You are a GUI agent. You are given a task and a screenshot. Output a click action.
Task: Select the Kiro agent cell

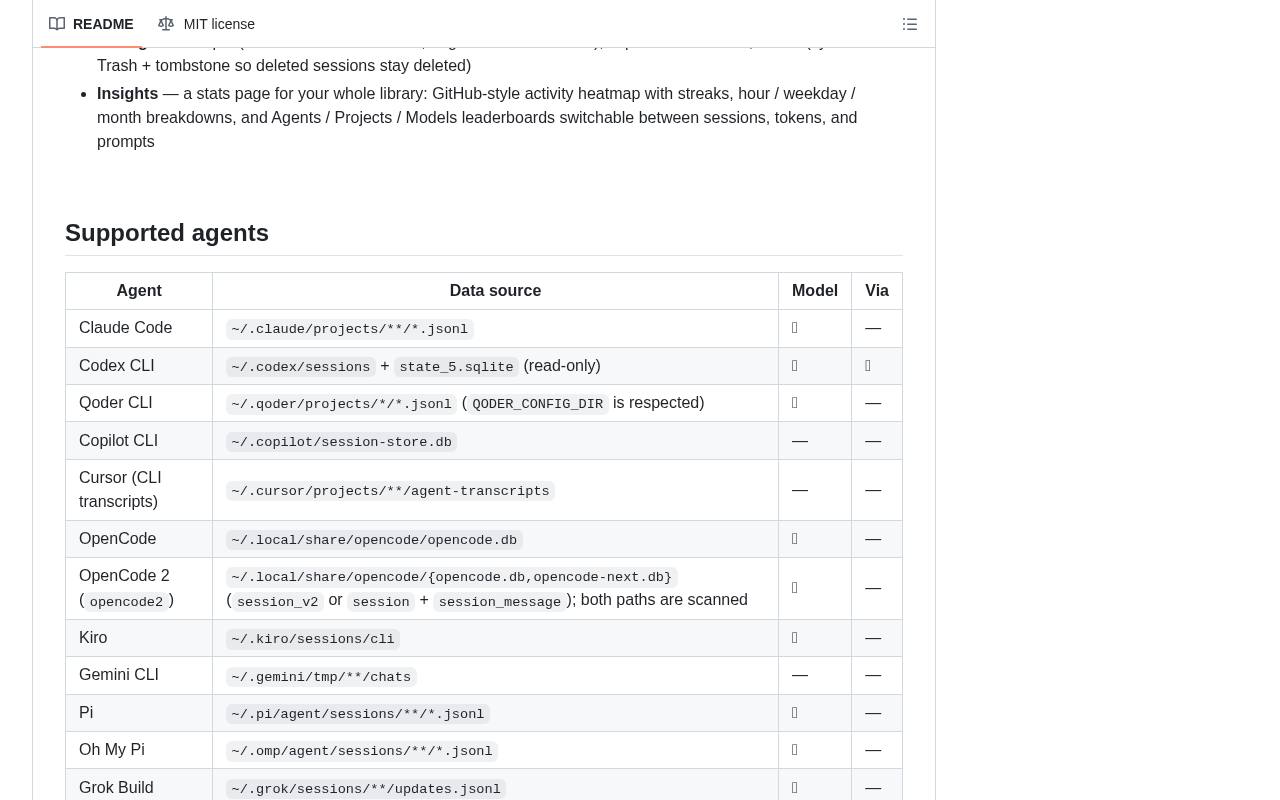pyautogui.click(x=139, y=638)
